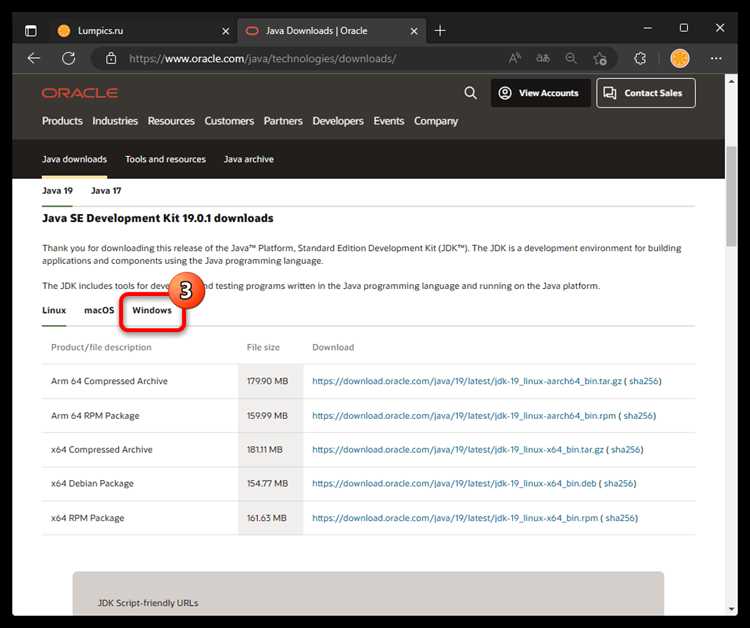Add page to favorites star icon
The image size is (750, 628).
coord(600,58)
